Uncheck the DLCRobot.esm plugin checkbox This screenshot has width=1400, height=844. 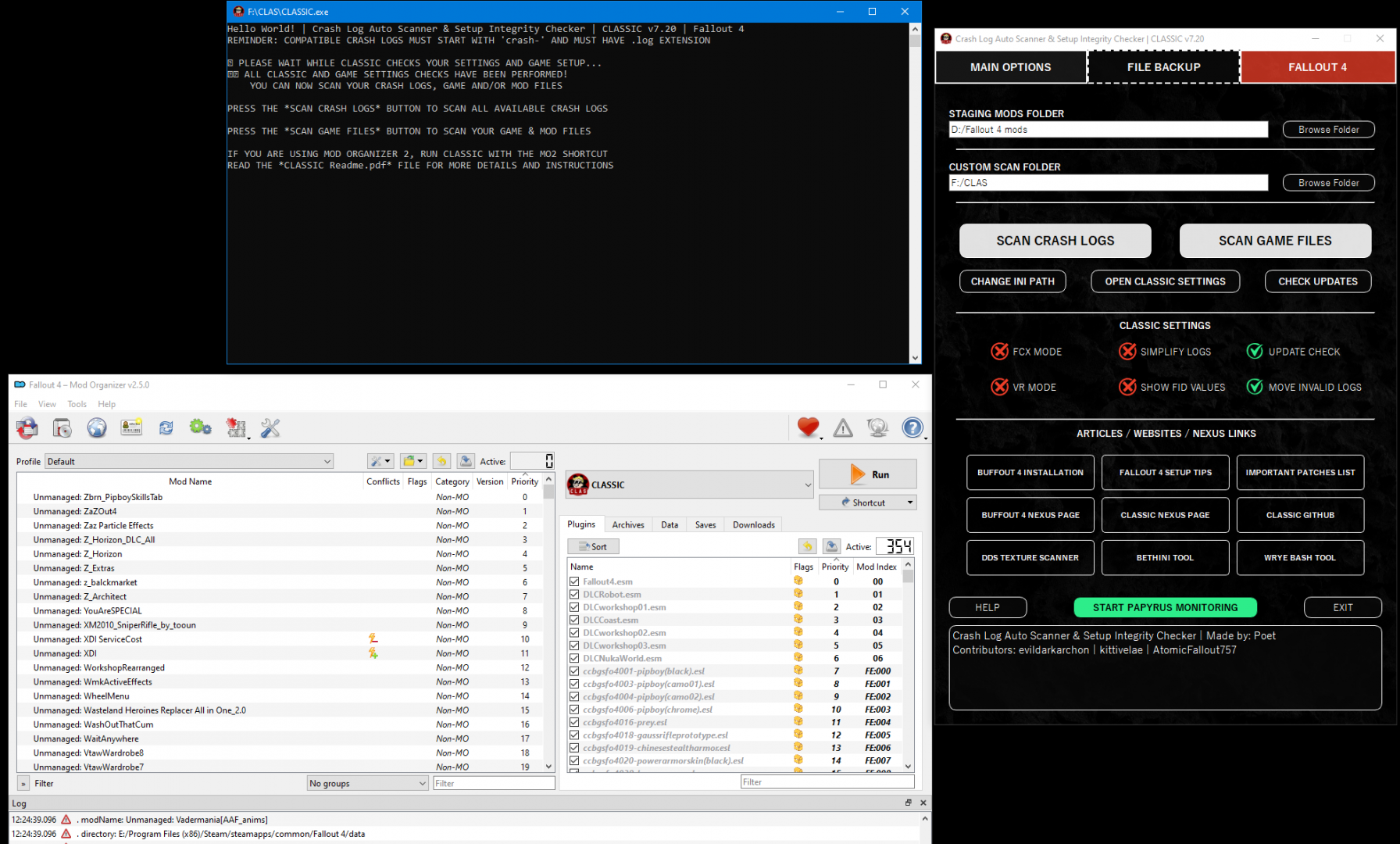574,595
